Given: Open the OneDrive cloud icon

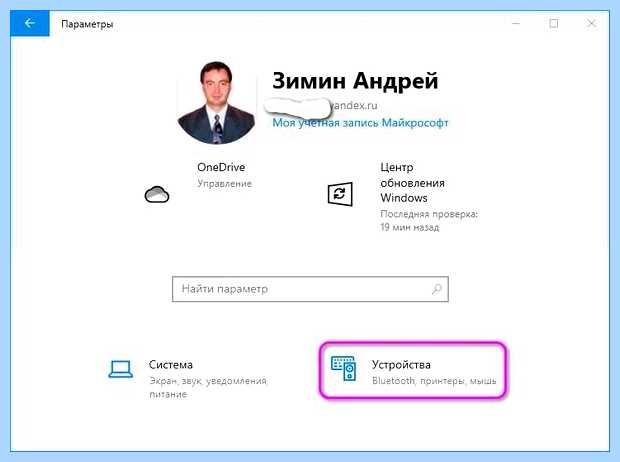Looking at the screenshot, I should click(x=157, y=195).
